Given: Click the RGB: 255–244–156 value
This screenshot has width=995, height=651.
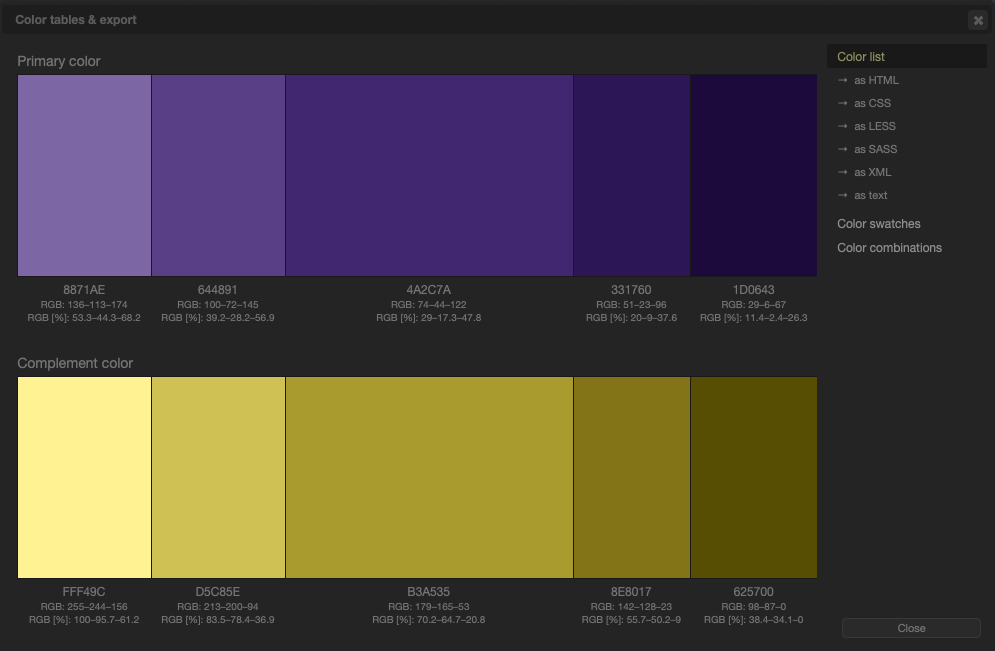Looking at the screenshot, I should point(84,607).
